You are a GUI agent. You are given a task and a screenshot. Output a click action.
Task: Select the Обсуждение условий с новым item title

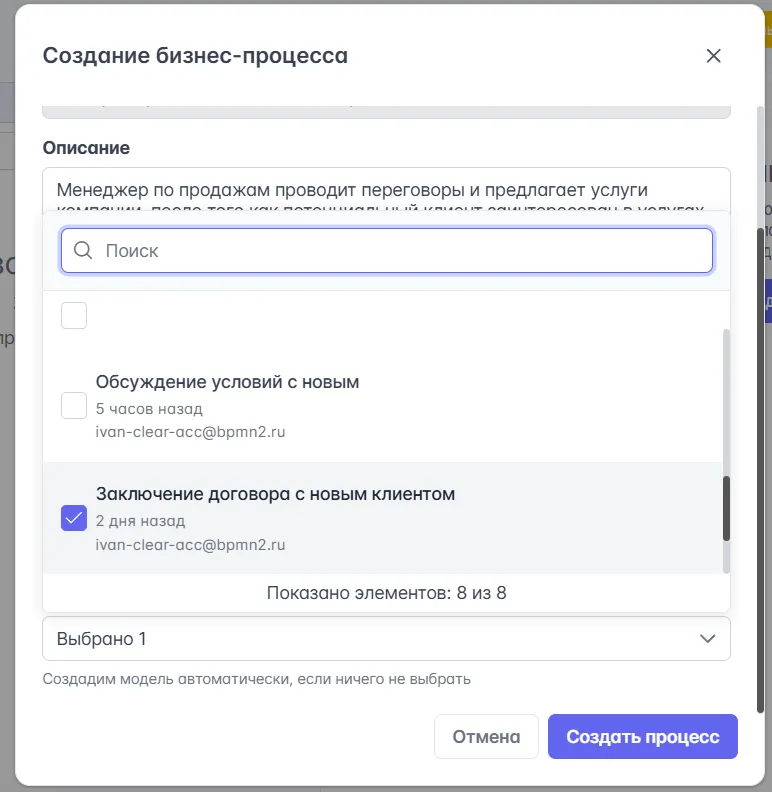[227, 382]
